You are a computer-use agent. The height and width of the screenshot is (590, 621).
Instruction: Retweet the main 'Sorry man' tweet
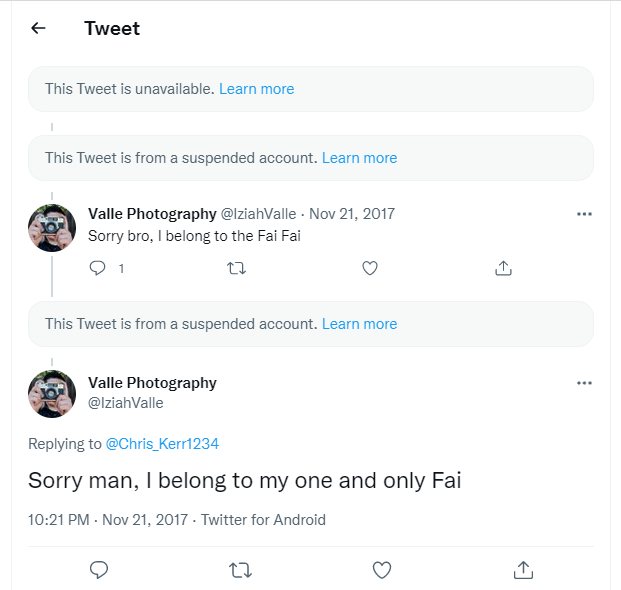click(x=240, y=570)
